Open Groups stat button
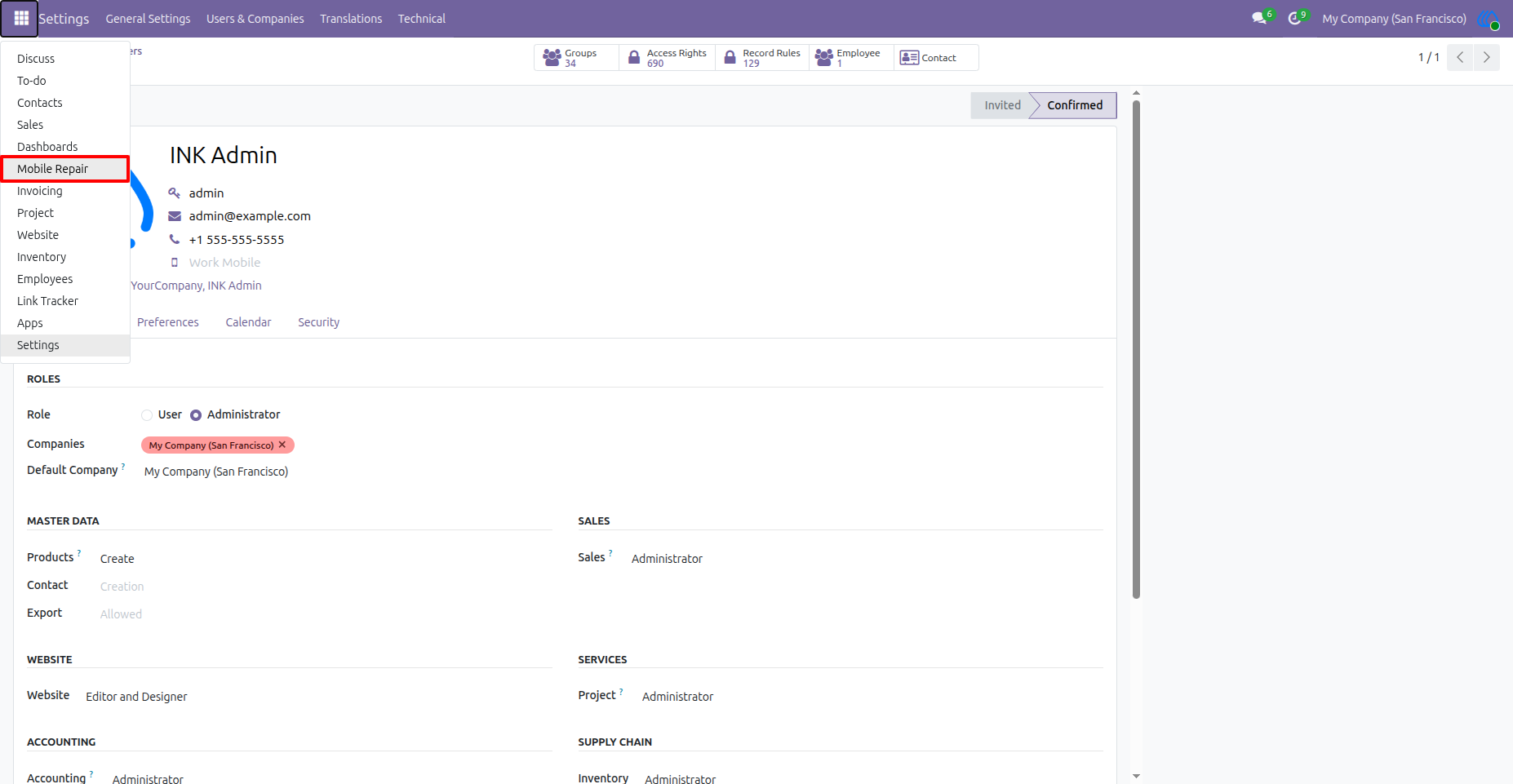Image resolution: width=1513 pixels, height=784 pixels. click(x=577, y=58)
